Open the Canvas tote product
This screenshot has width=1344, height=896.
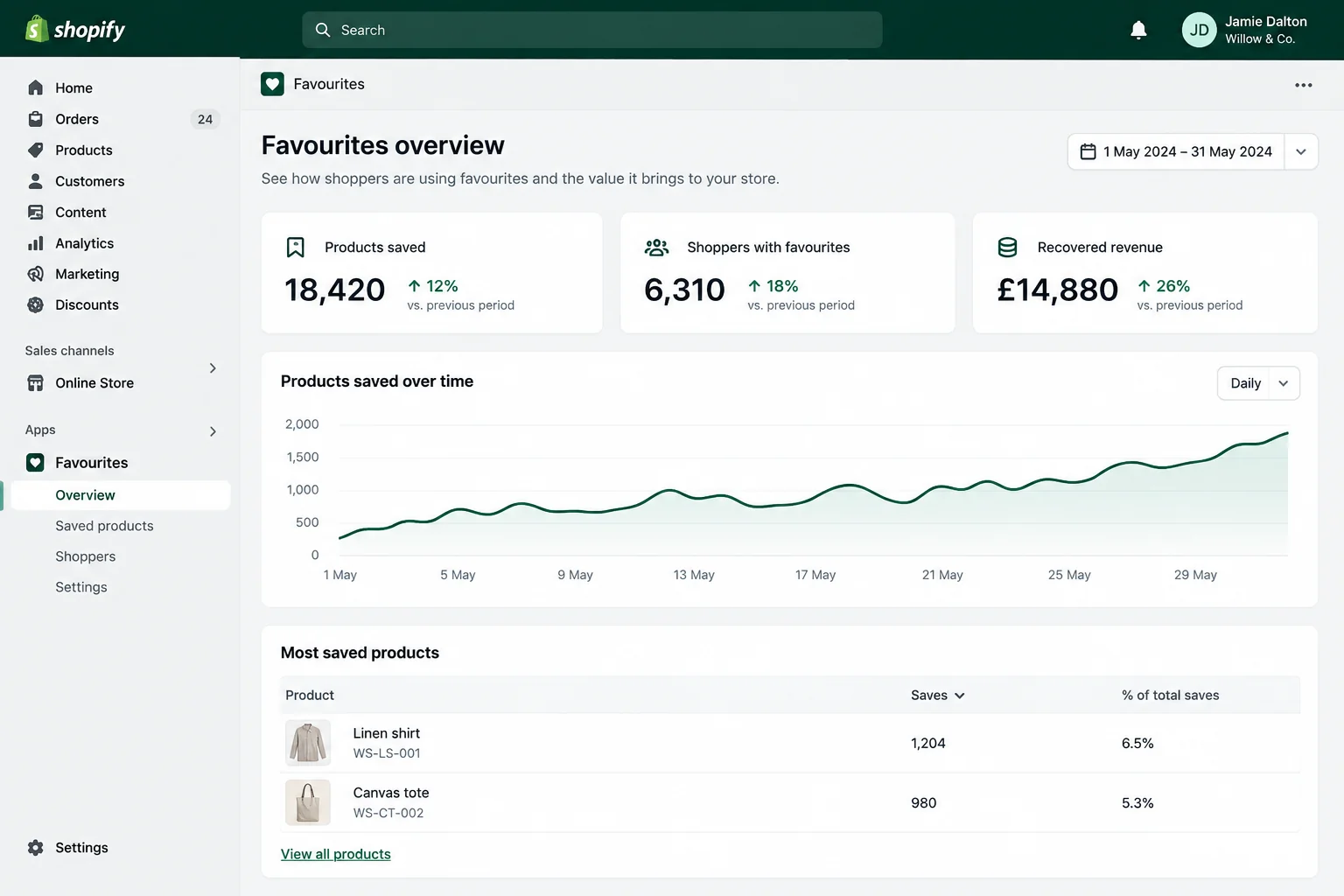coord(391,793)
